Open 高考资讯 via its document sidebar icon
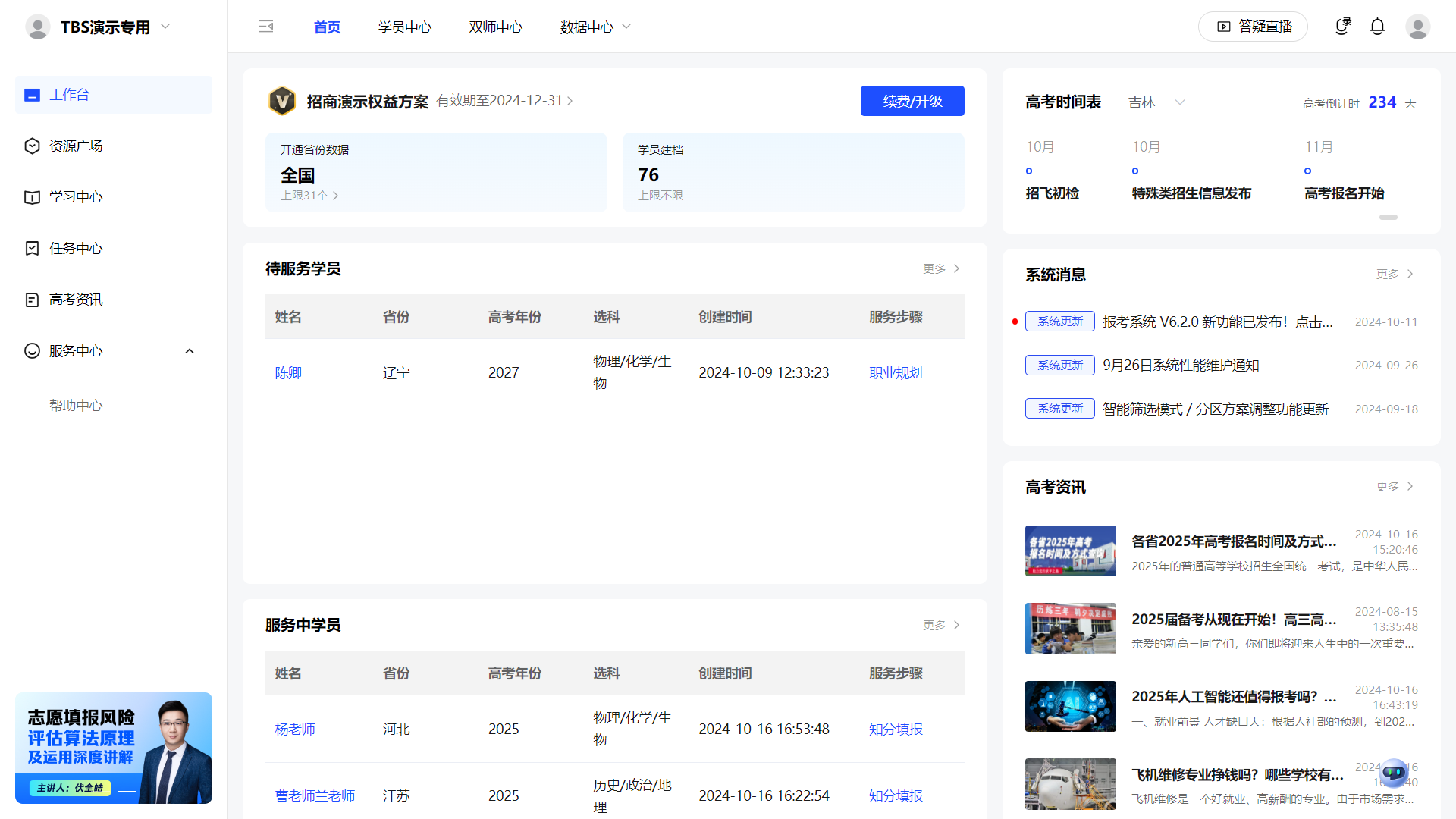This screenshot has height=819, width=1456. point(31,299)
